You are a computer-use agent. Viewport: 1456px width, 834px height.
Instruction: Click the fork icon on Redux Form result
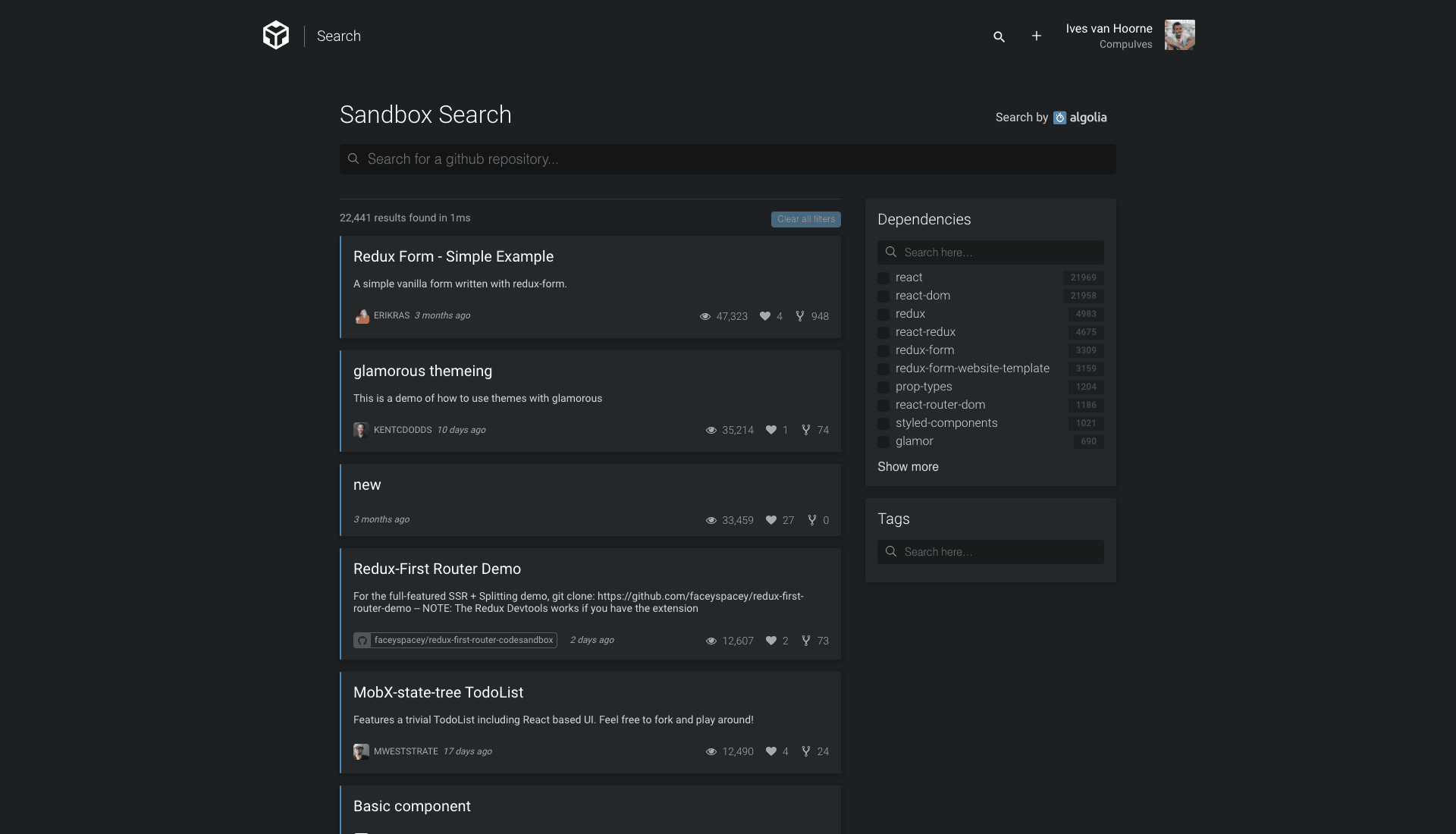pos(799,316)
